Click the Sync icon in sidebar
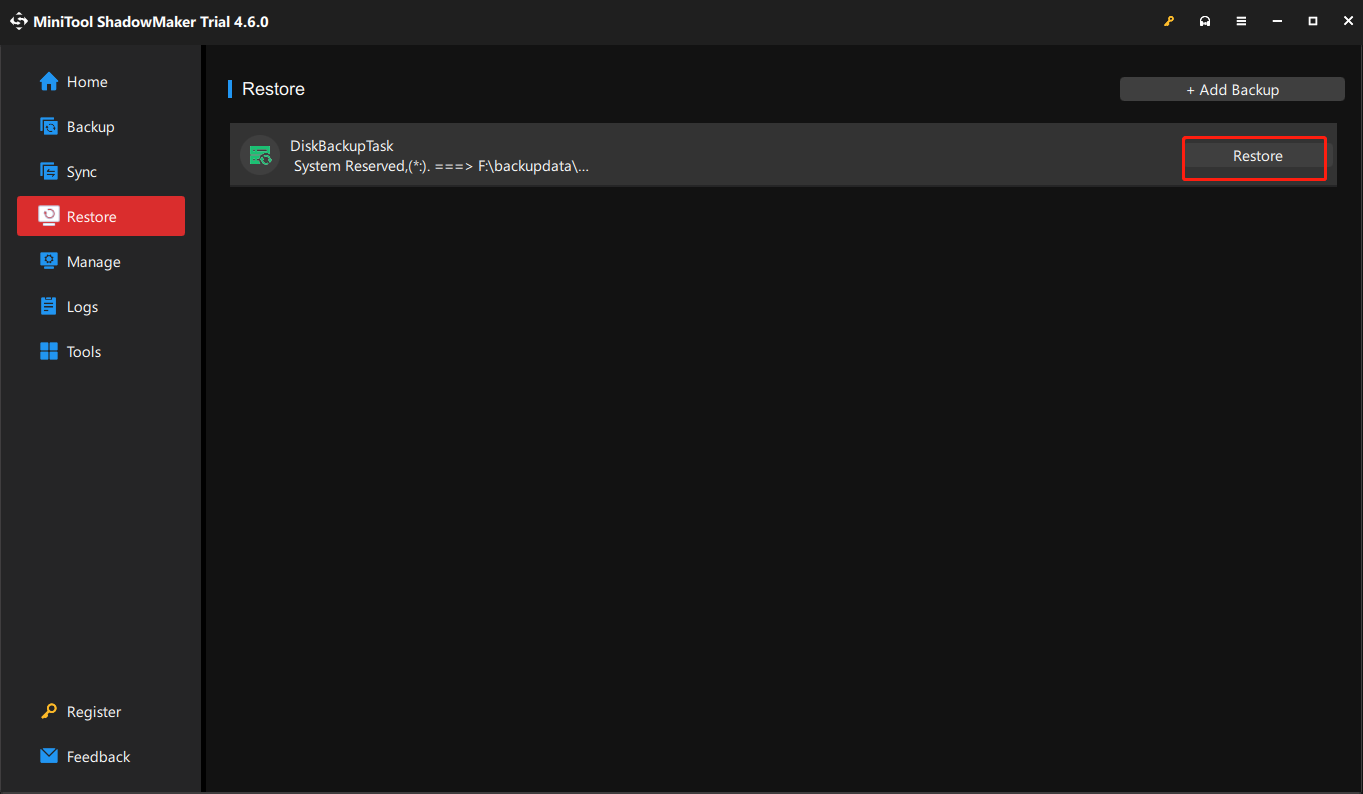Screen dimensions: 1363x794 click(49, 171)
